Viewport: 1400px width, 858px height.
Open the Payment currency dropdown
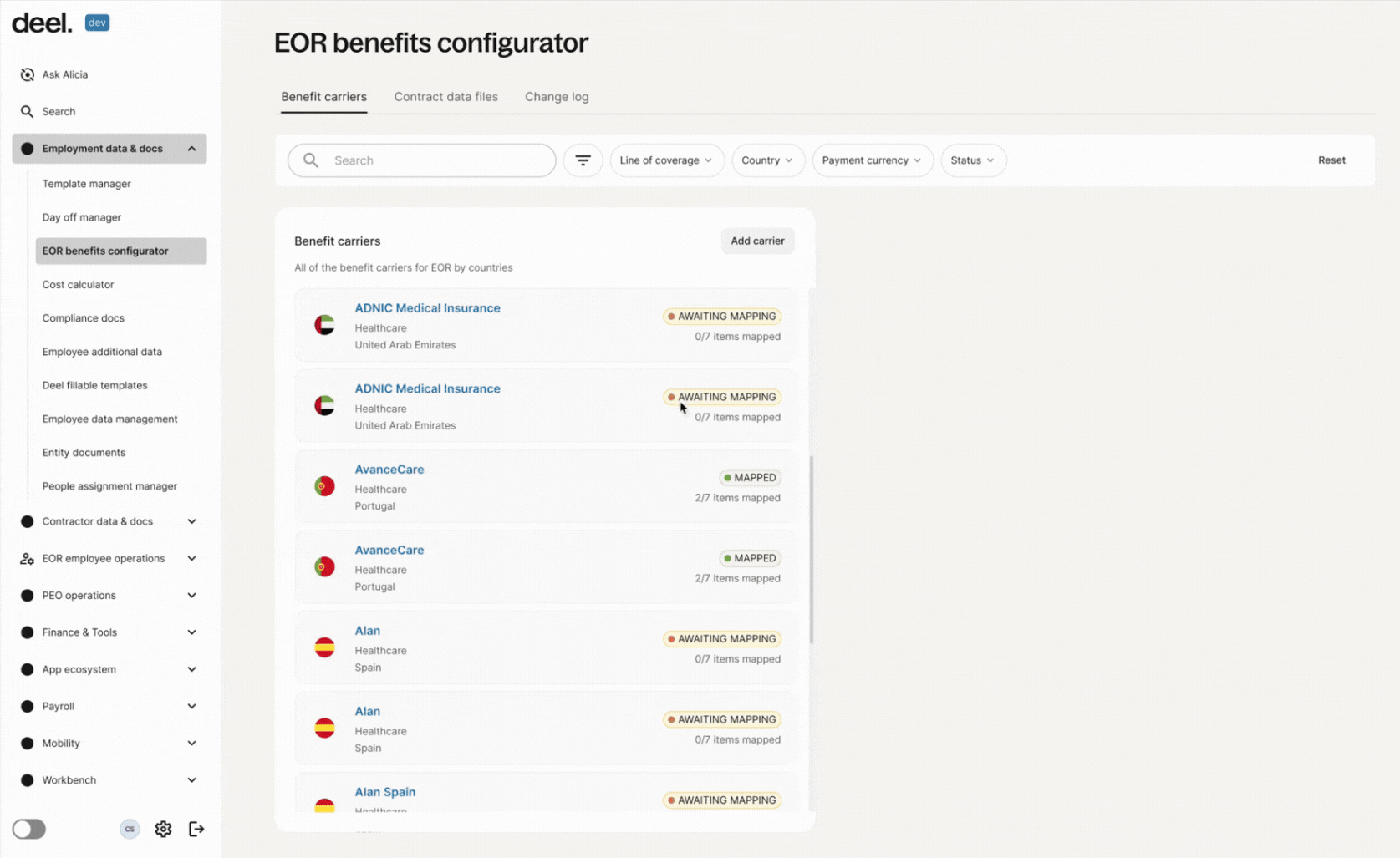click(x=872, y=160)
